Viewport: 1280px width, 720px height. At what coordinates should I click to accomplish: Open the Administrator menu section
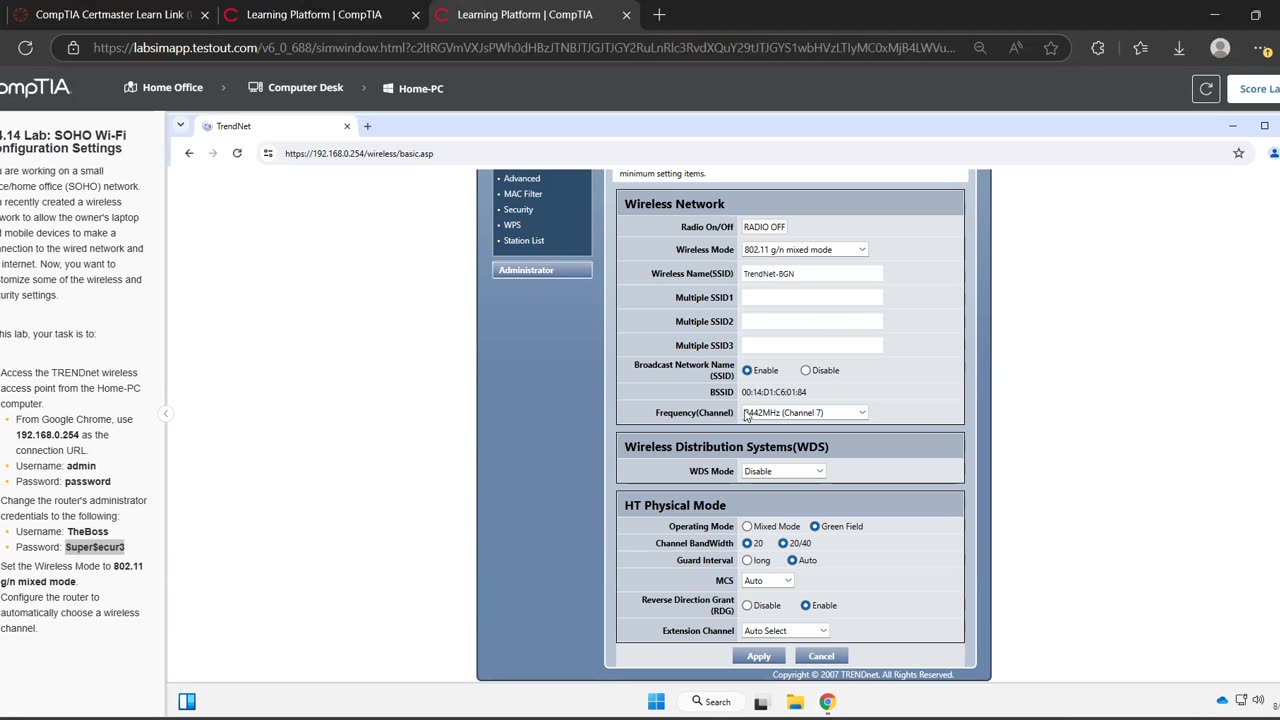tap(542, 270)
